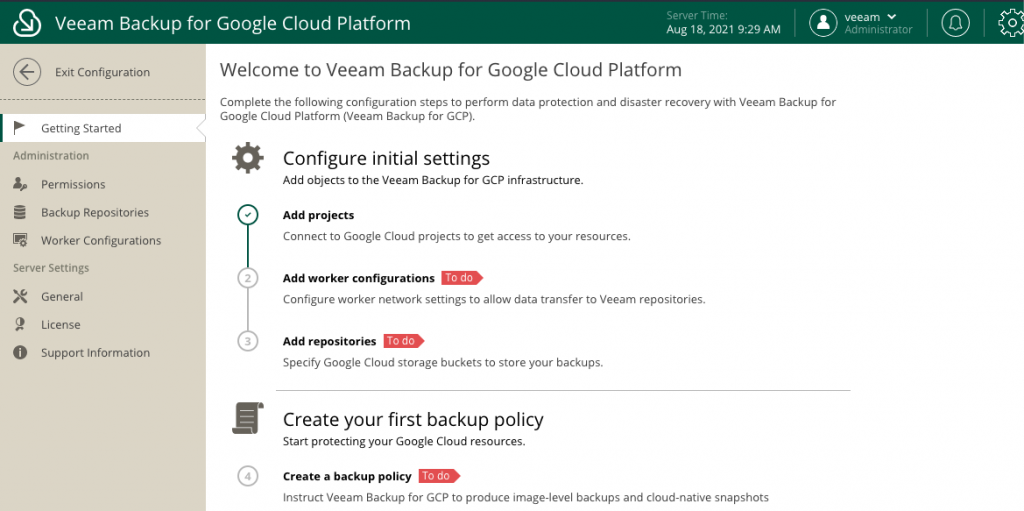Open Backup Repositories page
Screen dimensions: 1024x511
(x=95, y=212)
